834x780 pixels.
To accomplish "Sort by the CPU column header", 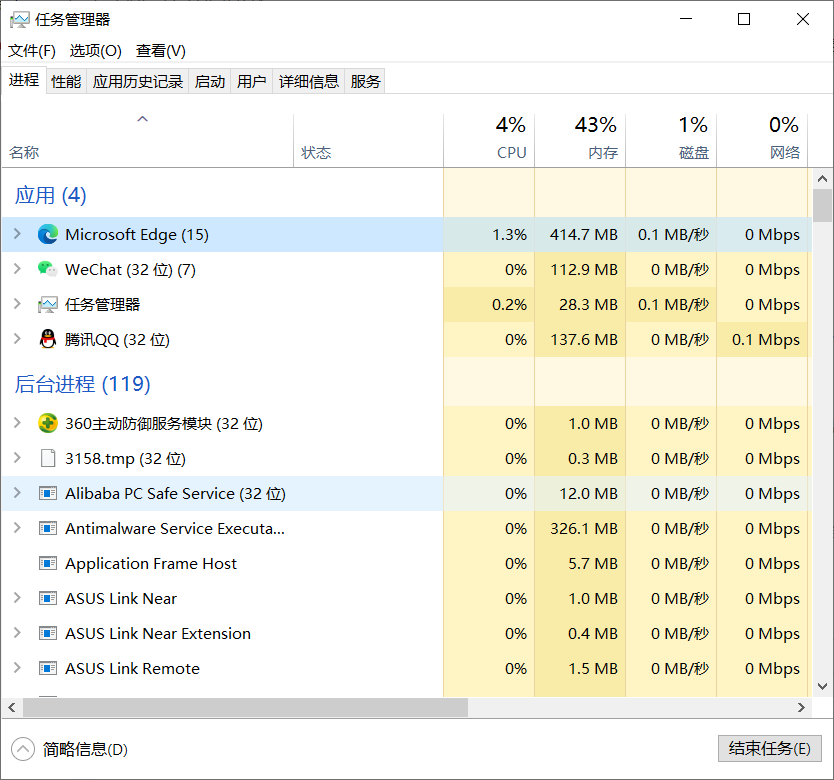I will [489, 141].
